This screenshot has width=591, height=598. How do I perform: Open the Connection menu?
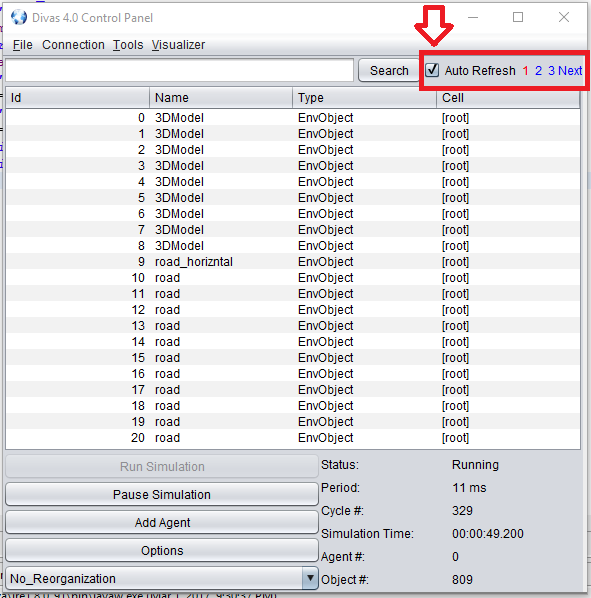coord(73,45)
